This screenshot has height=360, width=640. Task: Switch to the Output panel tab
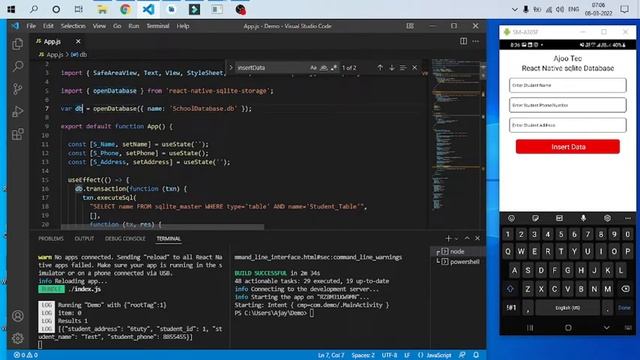tap(84, 238)
